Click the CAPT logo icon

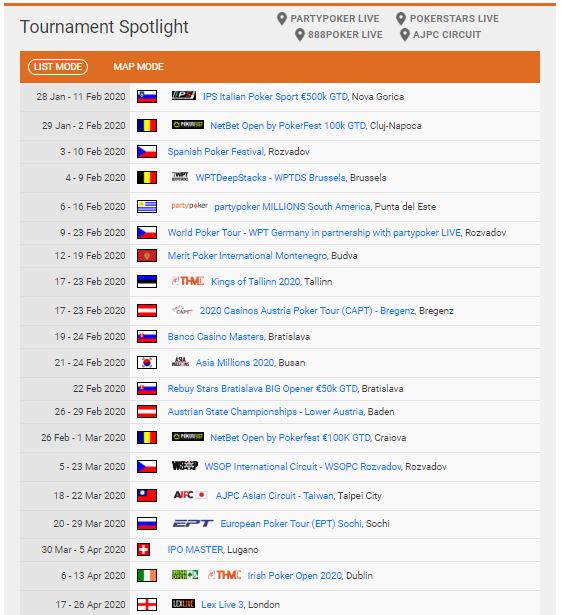click(182, 310)
